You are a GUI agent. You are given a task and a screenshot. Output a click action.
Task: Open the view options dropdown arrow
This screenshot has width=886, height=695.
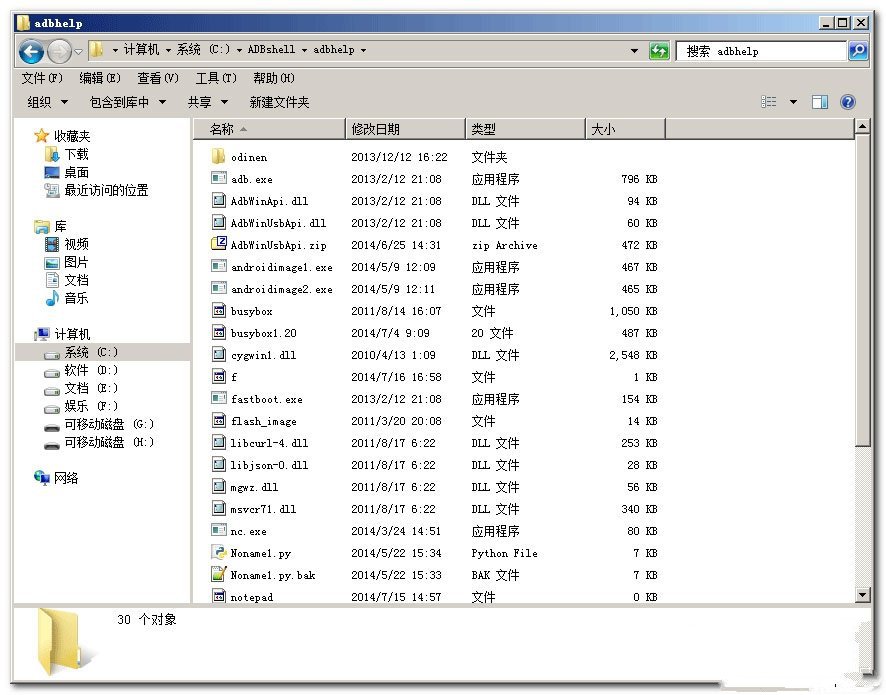794,102
